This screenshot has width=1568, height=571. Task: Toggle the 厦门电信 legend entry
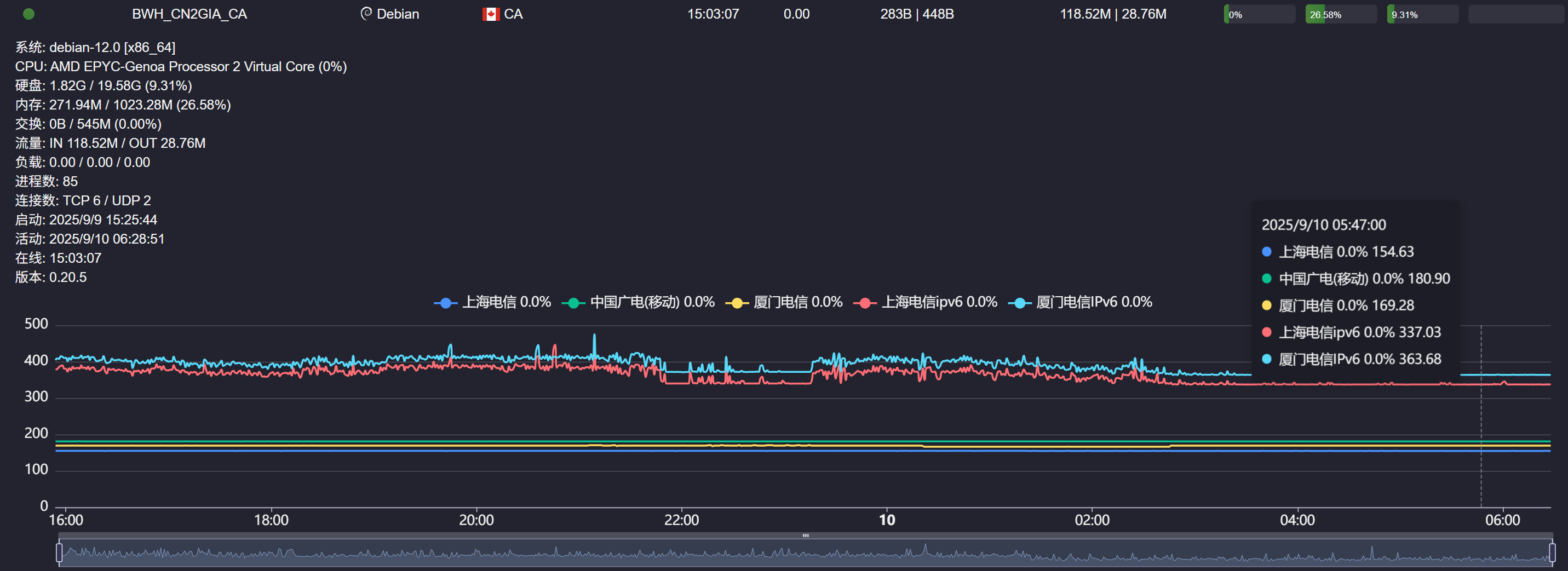click(x=783, y=302)
